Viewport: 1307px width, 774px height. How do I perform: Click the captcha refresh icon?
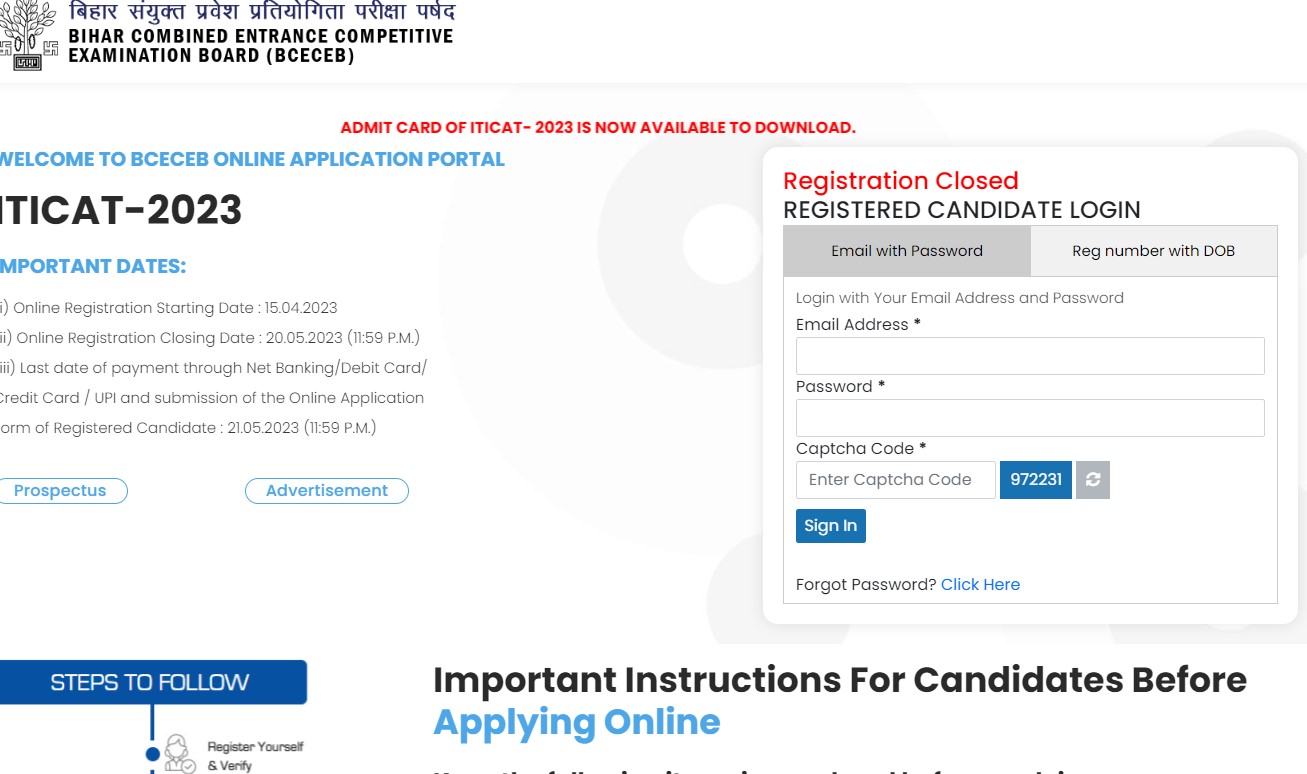coord(1093,480)
